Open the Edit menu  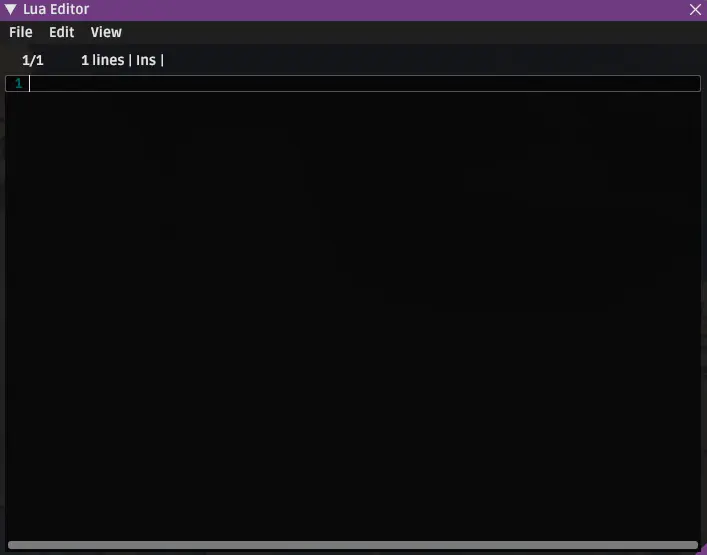point(62,32)
